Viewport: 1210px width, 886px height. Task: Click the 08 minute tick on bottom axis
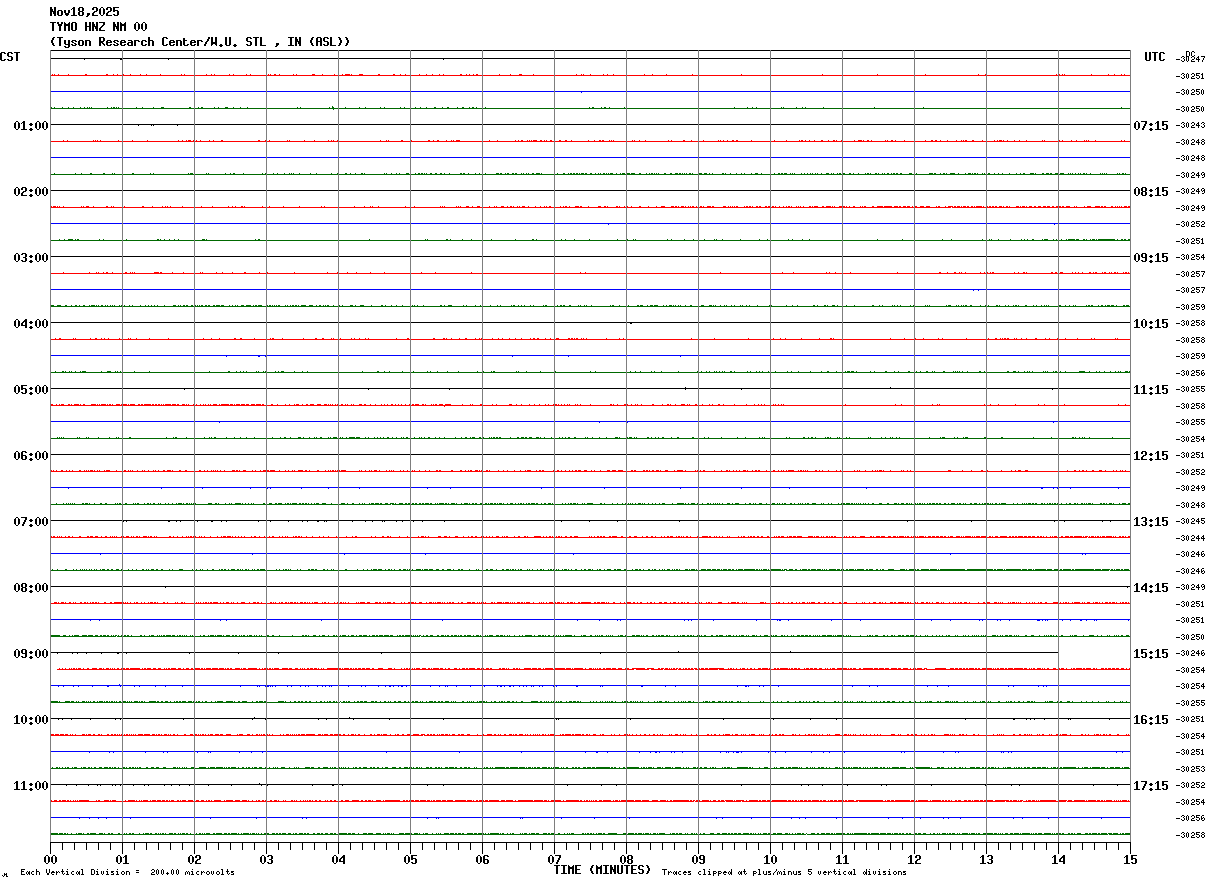(627, 859)
